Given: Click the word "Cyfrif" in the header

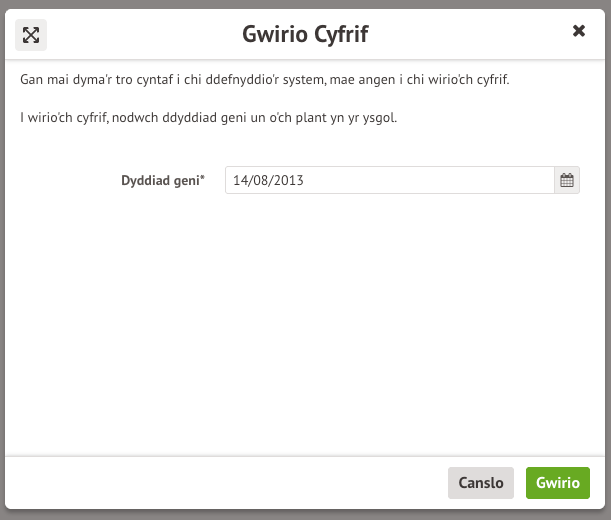Looking at the screenshot, I should point(339,35).
